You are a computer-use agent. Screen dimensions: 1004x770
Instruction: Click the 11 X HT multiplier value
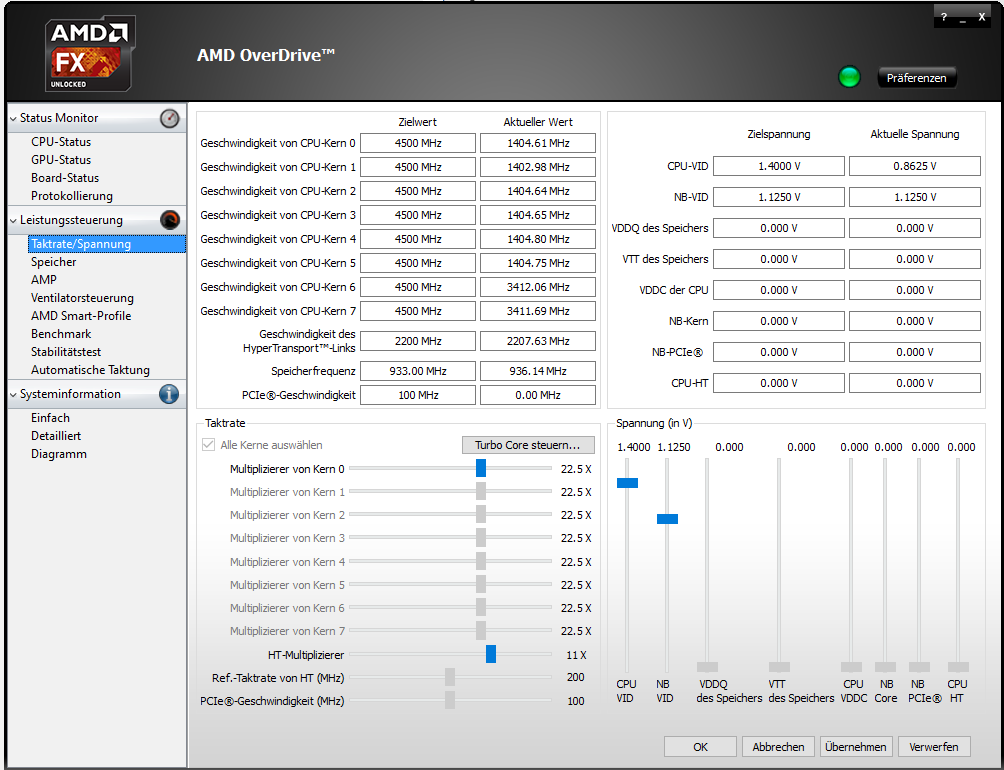pyautogui.click(x=576, y=655)
